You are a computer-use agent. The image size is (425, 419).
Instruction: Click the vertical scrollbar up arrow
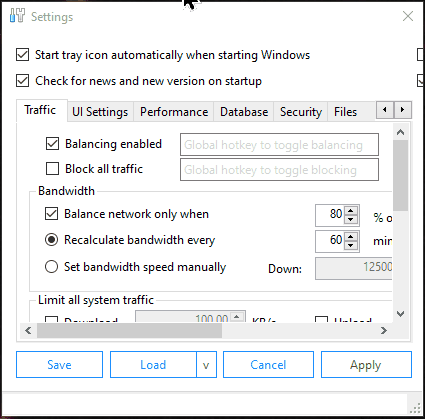[400, 132]
